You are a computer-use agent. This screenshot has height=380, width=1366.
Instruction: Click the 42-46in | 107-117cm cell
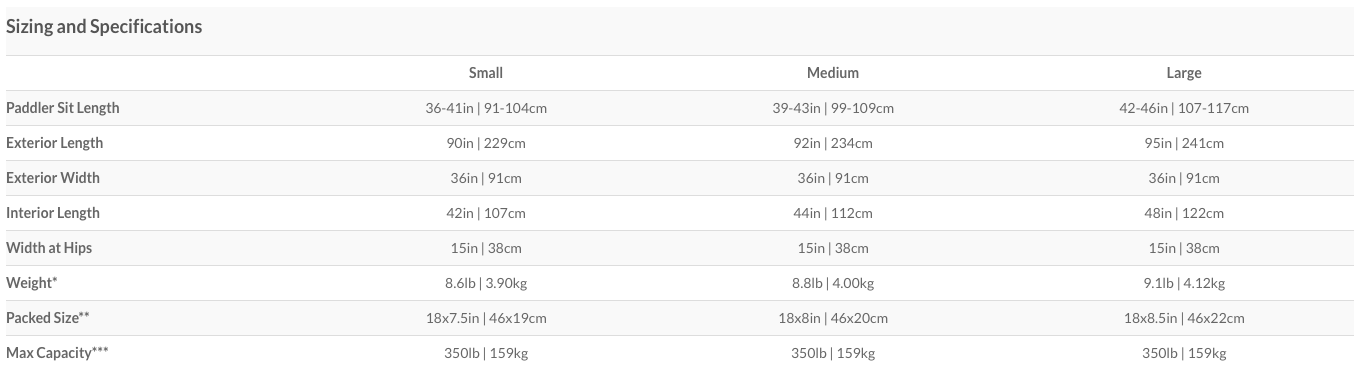pyautogui.click(x=1184, y=108)
